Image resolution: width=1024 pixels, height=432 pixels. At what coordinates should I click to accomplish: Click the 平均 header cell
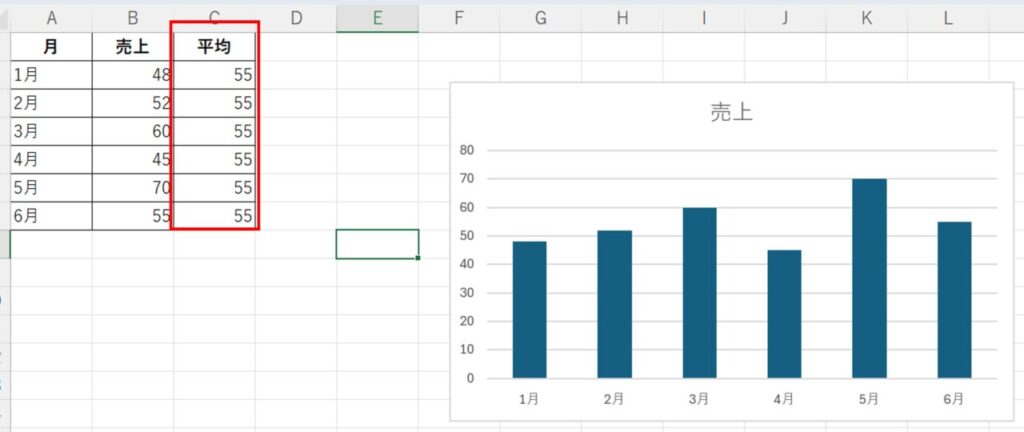click(214, 47)
